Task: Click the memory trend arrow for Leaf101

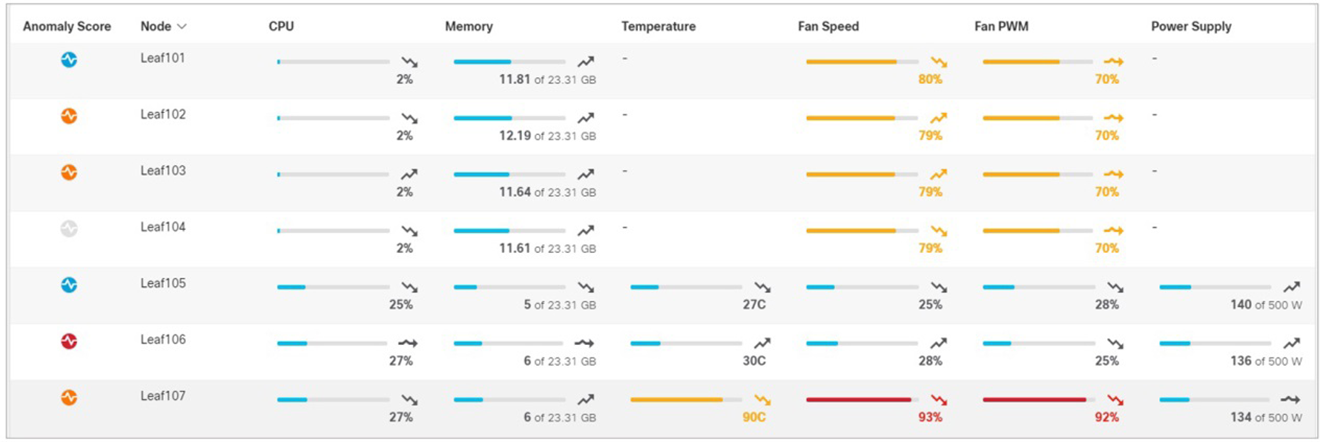Action: click(585, 62)
